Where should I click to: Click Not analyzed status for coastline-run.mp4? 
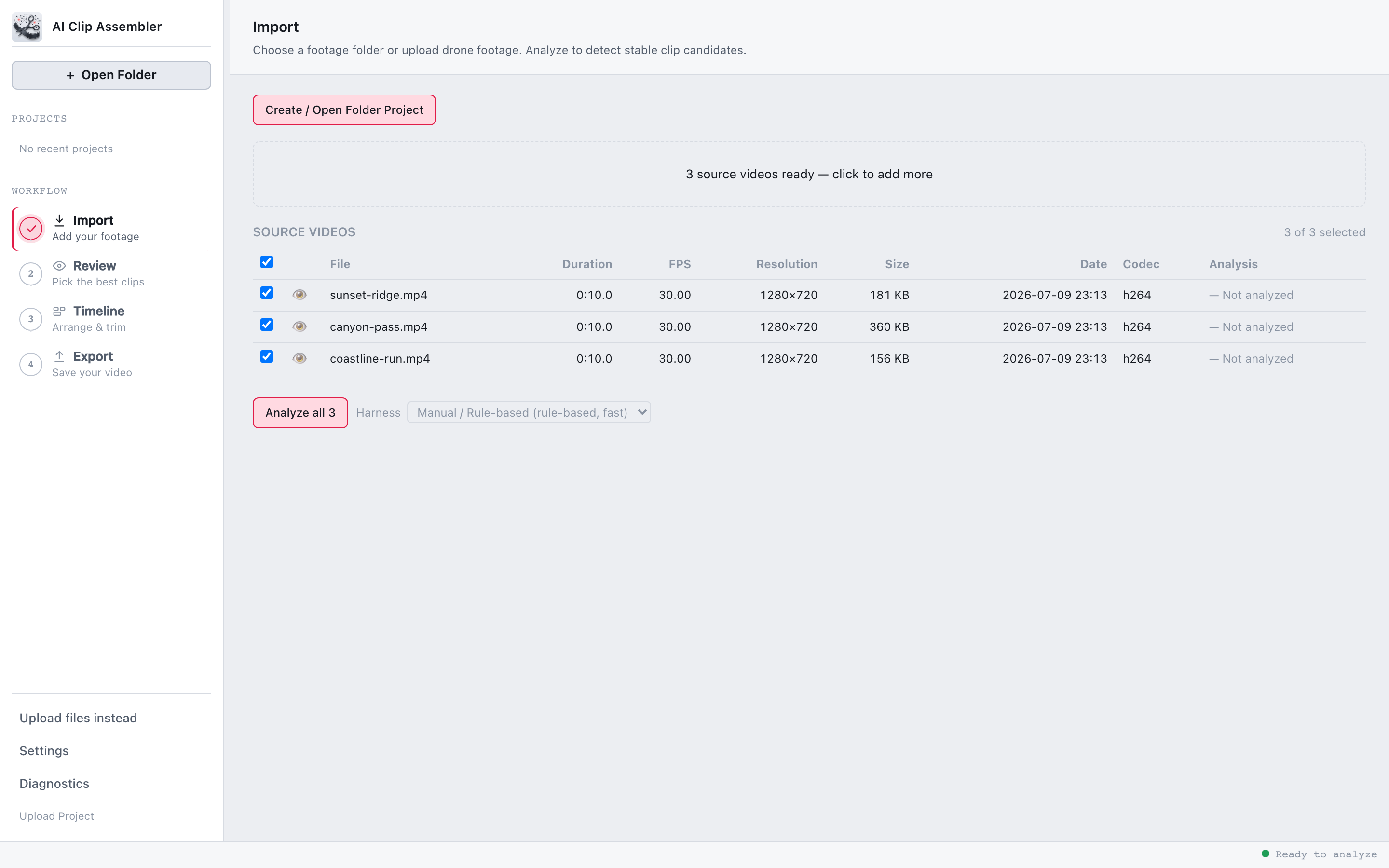point(1251,359)
